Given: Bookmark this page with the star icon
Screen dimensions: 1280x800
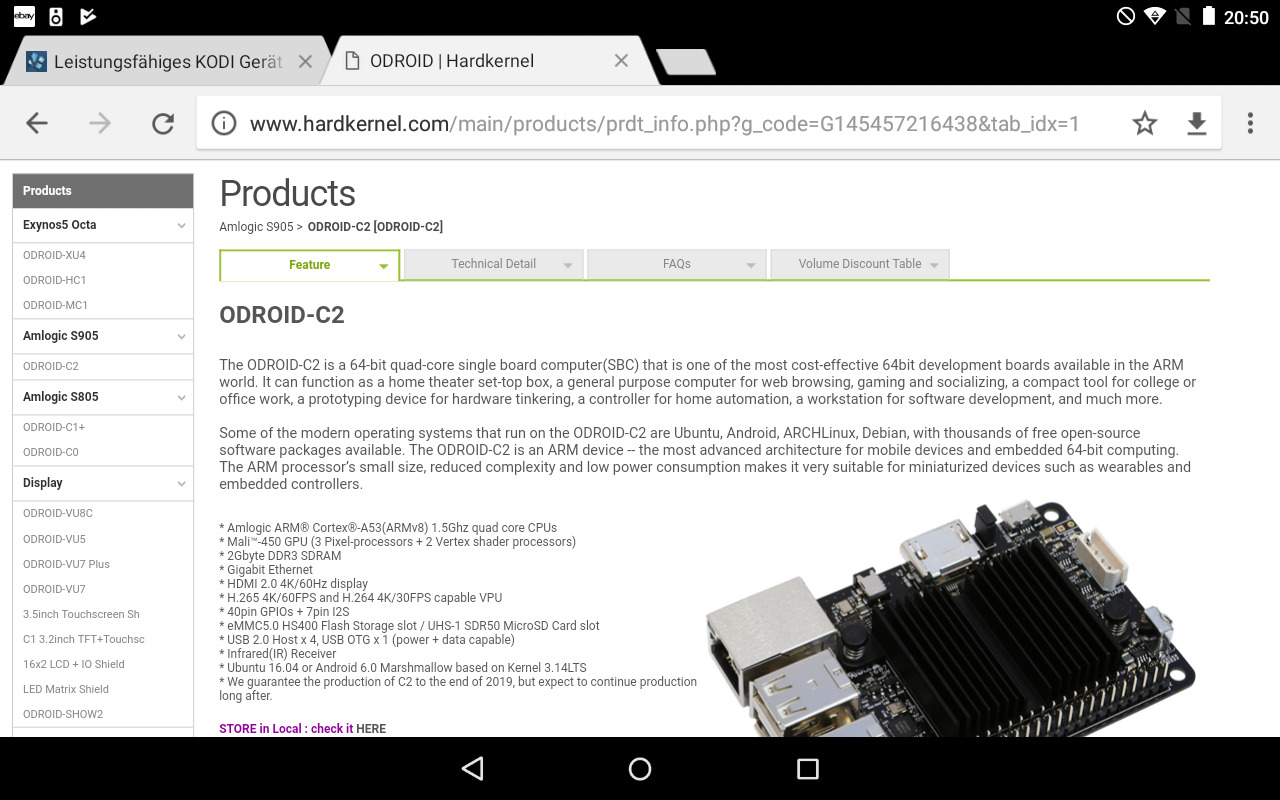Looking at the screenshot, I should 1145,123.
